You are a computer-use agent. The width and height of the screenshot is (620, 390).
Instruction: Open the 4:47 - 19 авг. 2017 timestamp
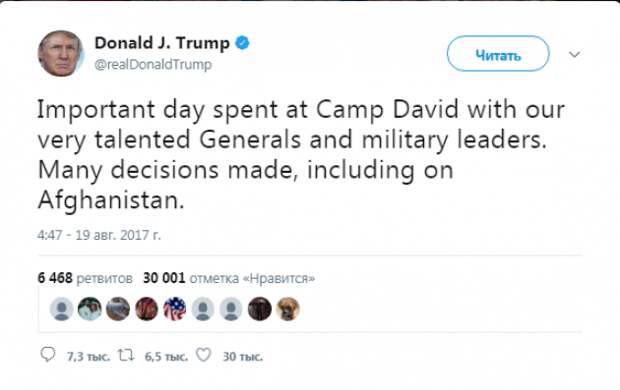tap(99, 235)
